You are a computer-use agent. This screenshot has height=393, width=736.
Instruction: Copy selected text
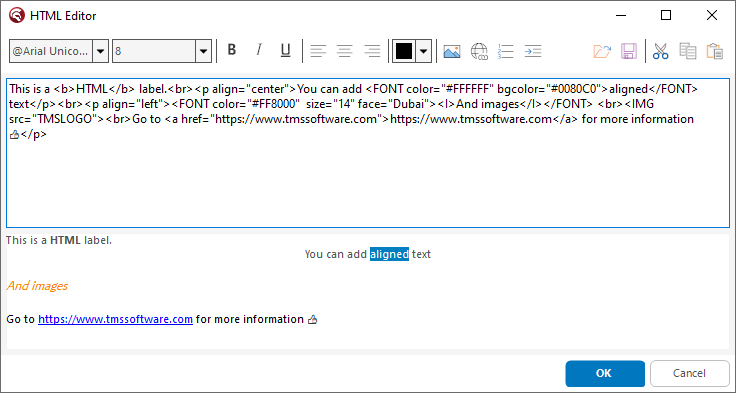688,51
